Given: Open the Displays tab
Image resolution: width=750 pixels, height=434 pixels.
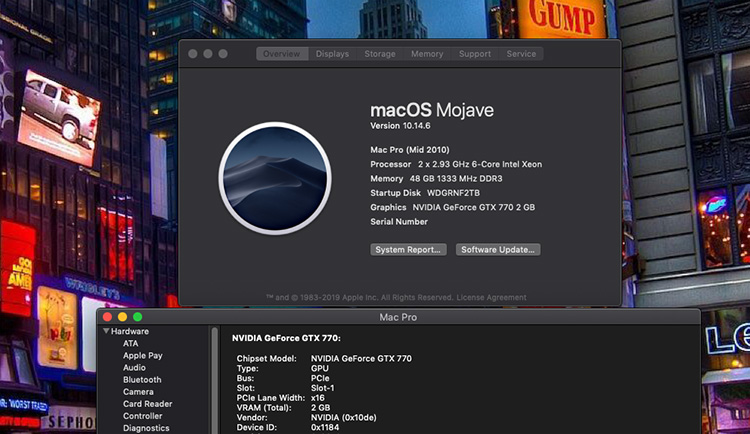Looking at the screenshot, I should point(332,54).
